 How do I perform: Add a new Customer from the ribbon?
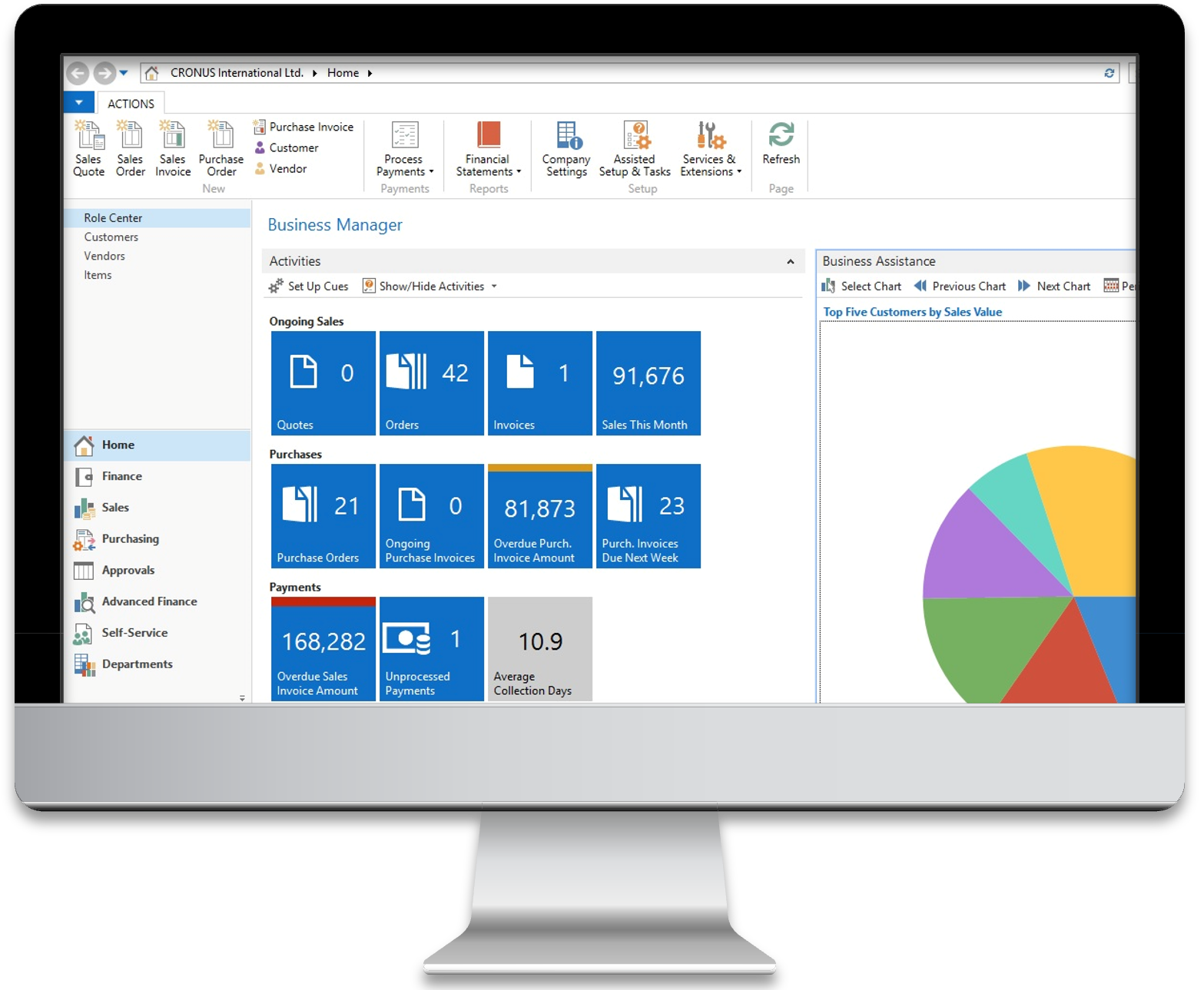(x=286, y=147)
